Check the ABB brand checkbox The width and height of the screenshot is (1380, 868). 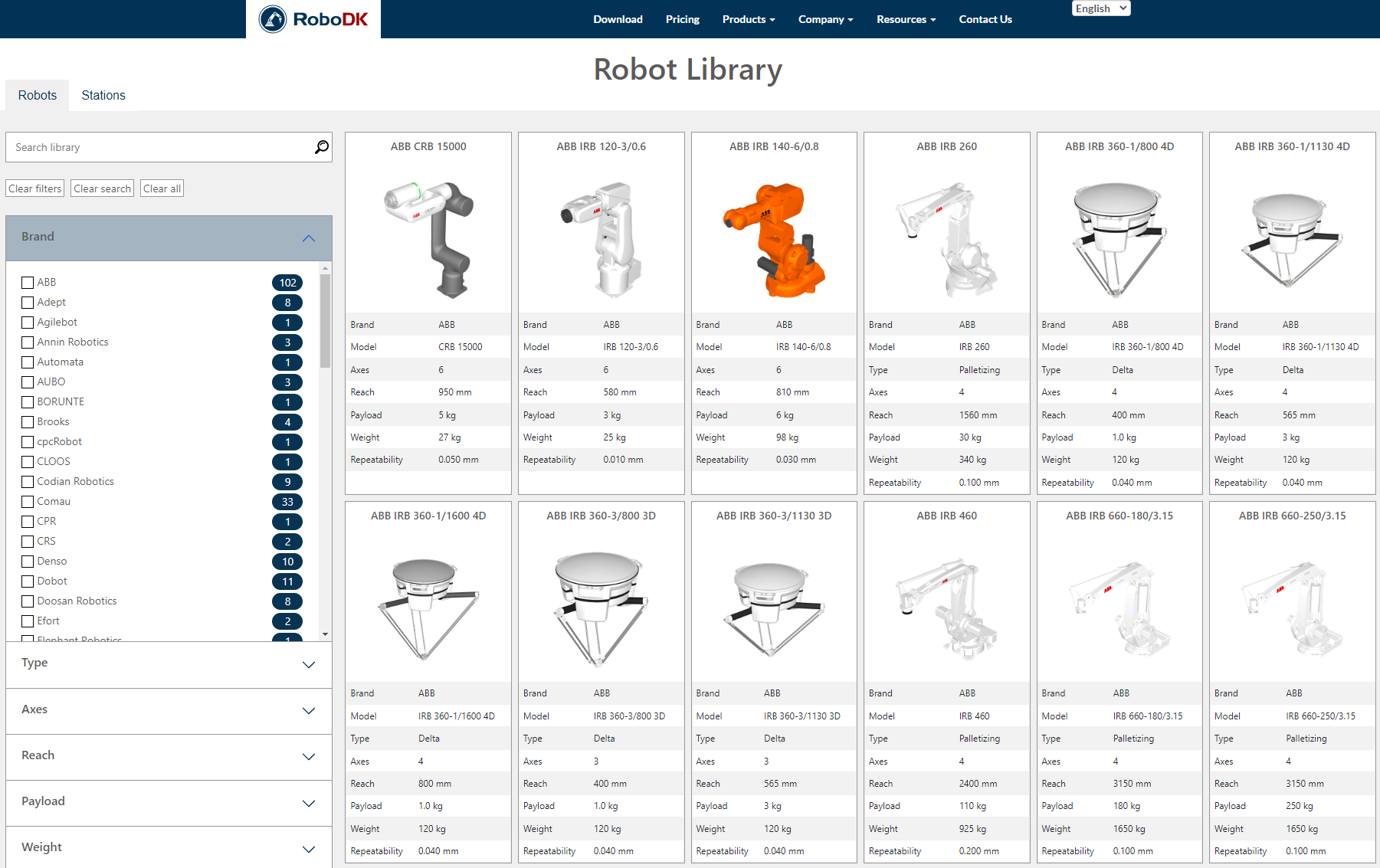28,283
